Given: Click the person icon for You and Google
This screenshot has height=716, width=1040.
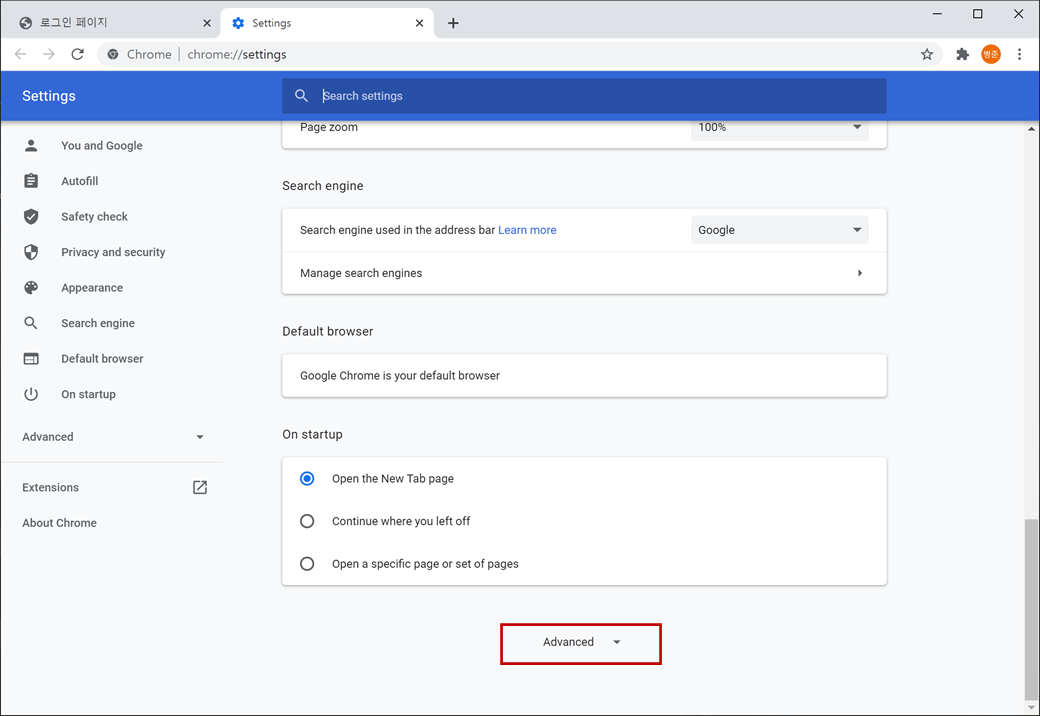Looking at the screenshot, I should (31, 145).
